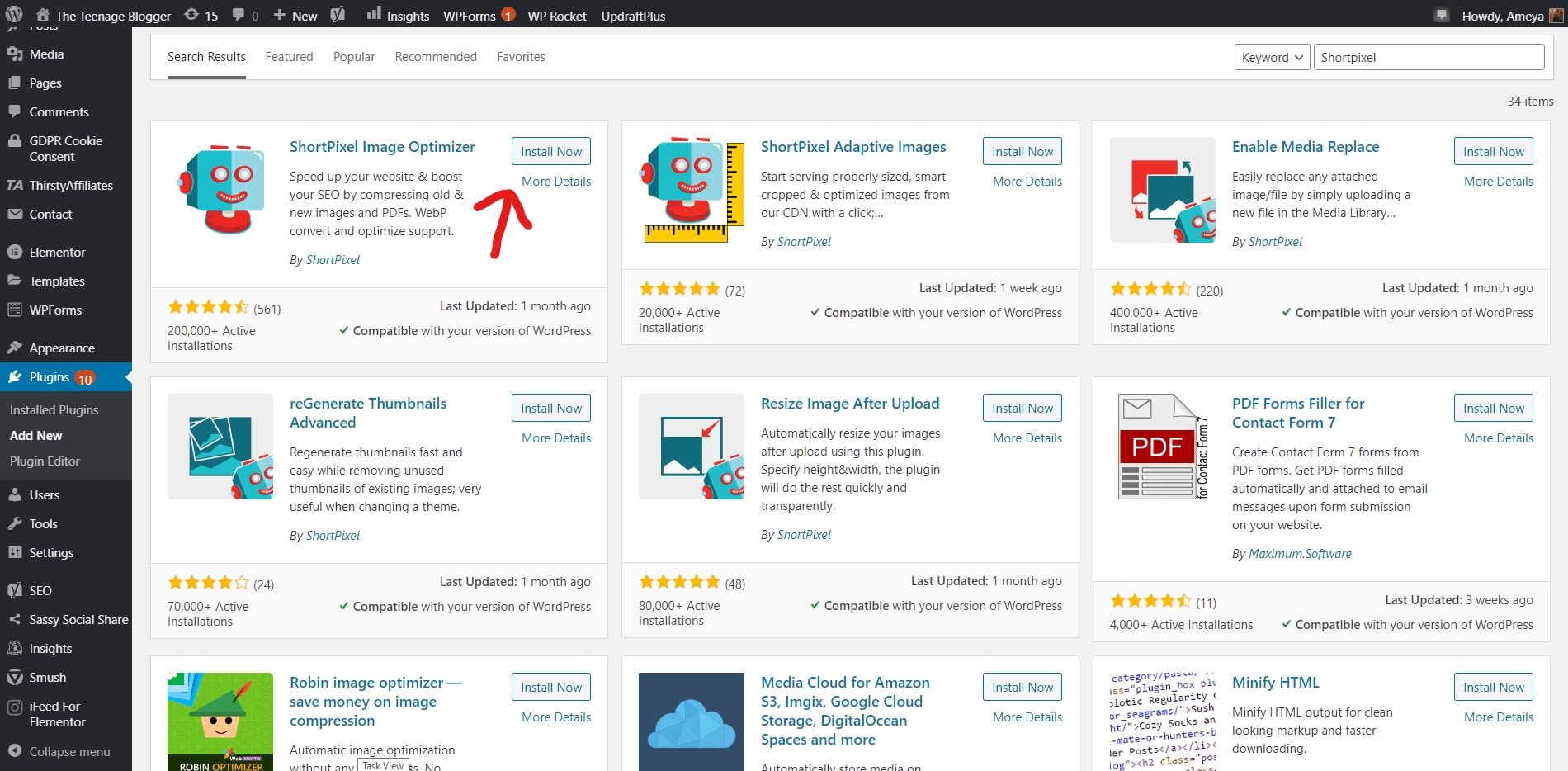Install Media Cloud for Amazon S3 plugin

(1023, 687)
